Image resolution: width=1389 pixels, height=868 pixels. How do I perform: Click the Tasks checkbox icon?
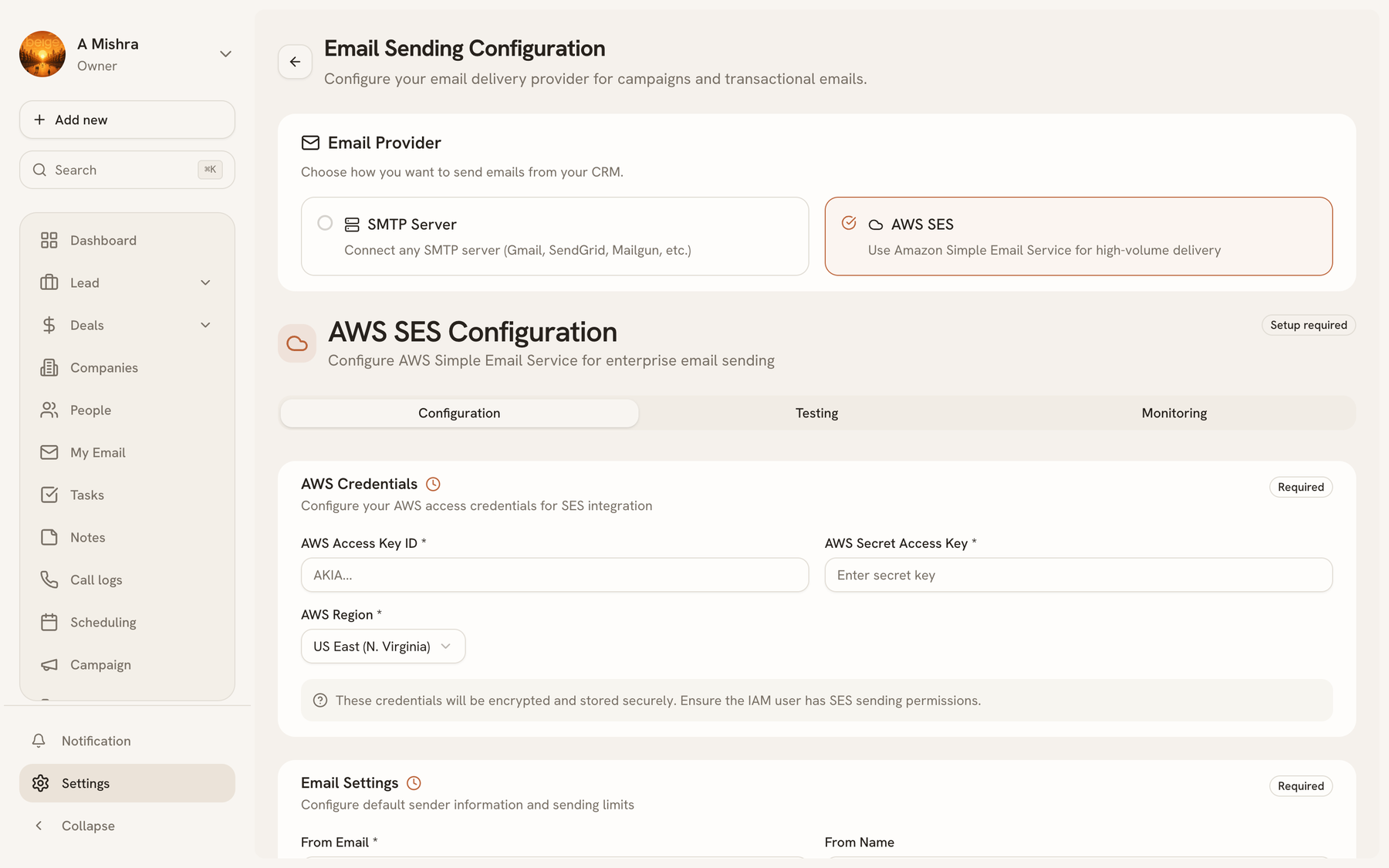[49, 495]
